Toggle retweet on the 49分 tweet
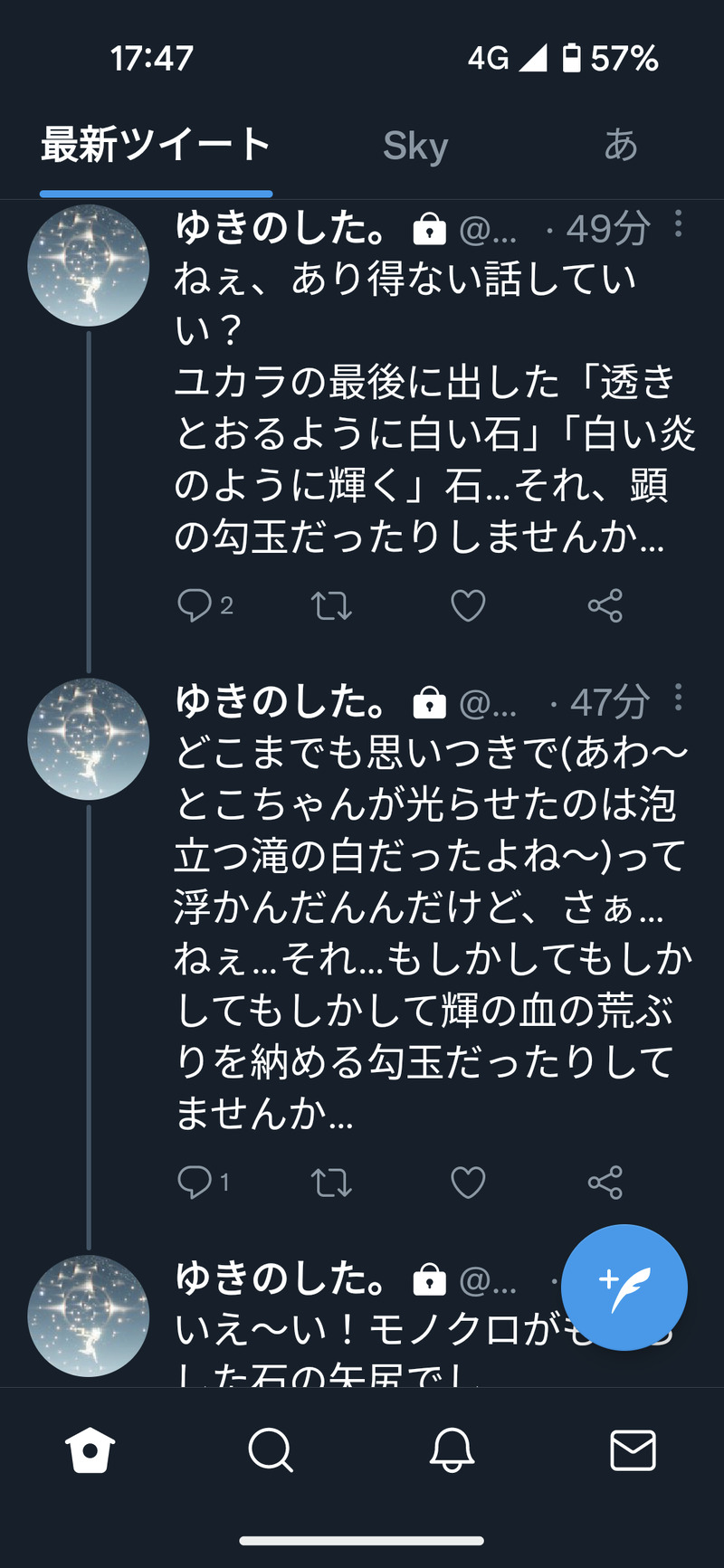724x1568 pixels. pos(331,605)
